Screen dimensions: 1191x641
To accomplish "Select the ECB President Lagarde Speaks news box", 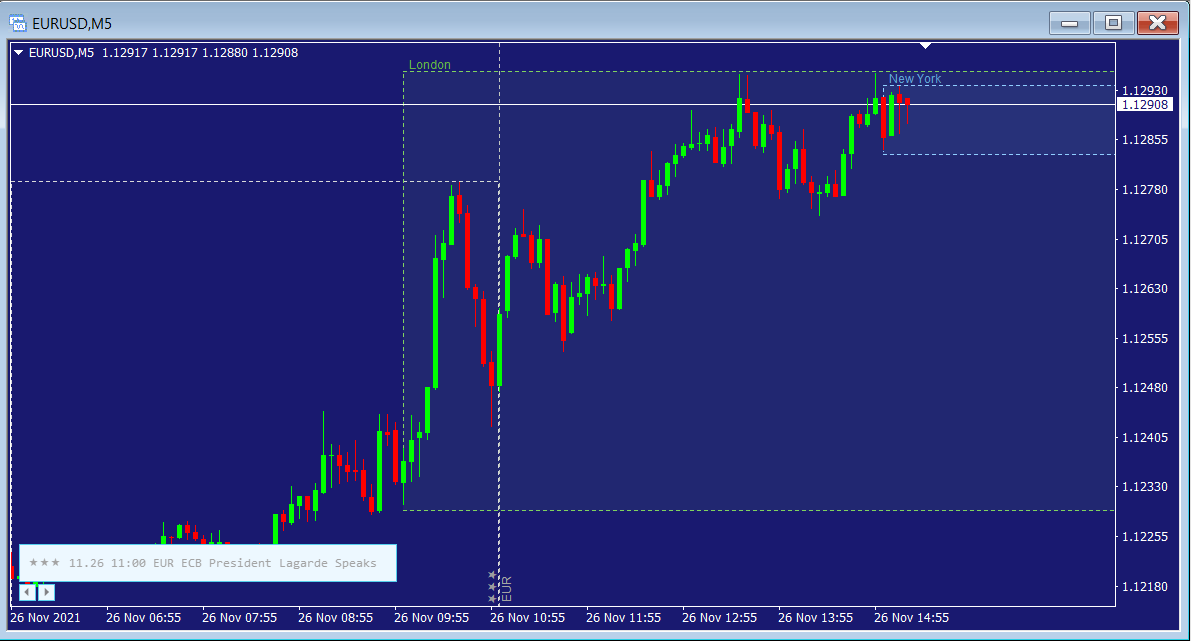I will click(208, 563).
